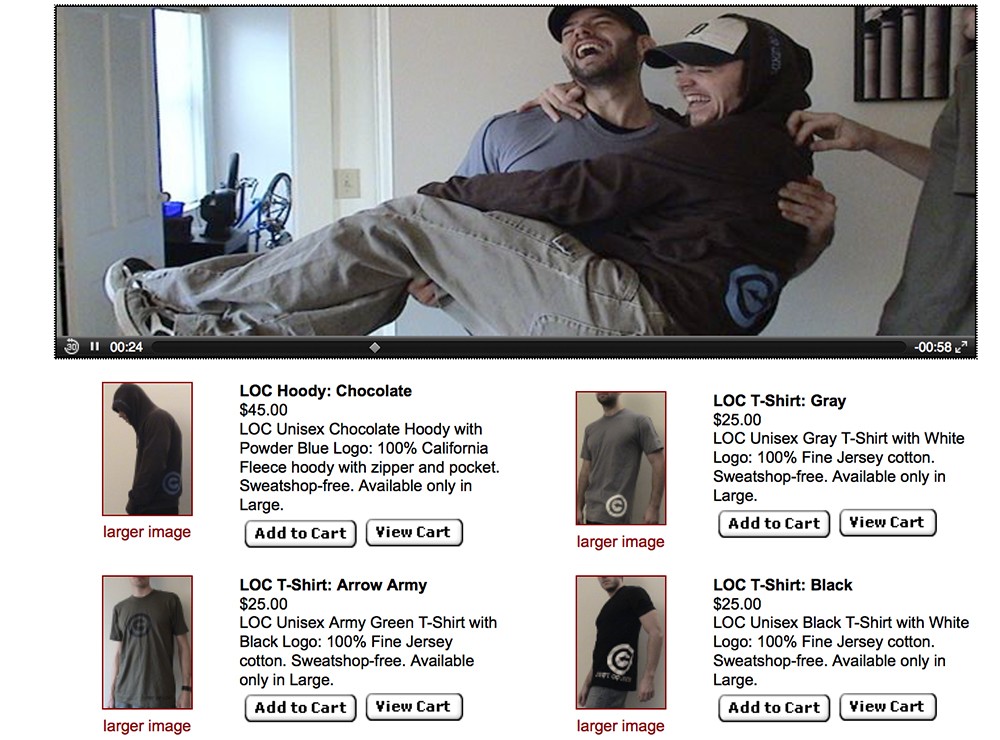This screenshot has height=740, width=1000.
Task: Click the rewind 30 seconds icon
Action: pos(71,346)
